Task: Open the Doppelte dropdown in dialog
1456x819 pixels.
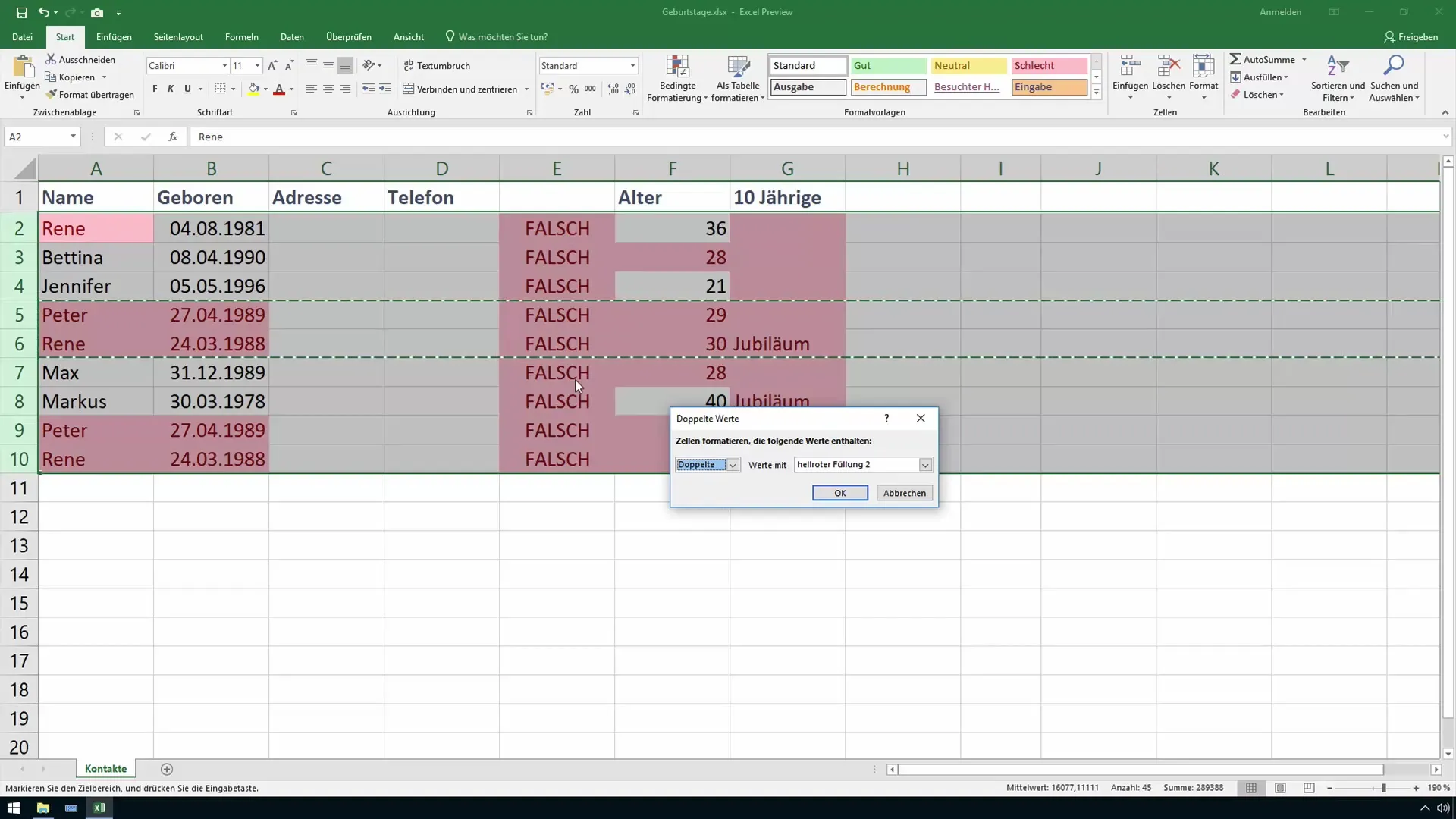Action: pos(733,465)
